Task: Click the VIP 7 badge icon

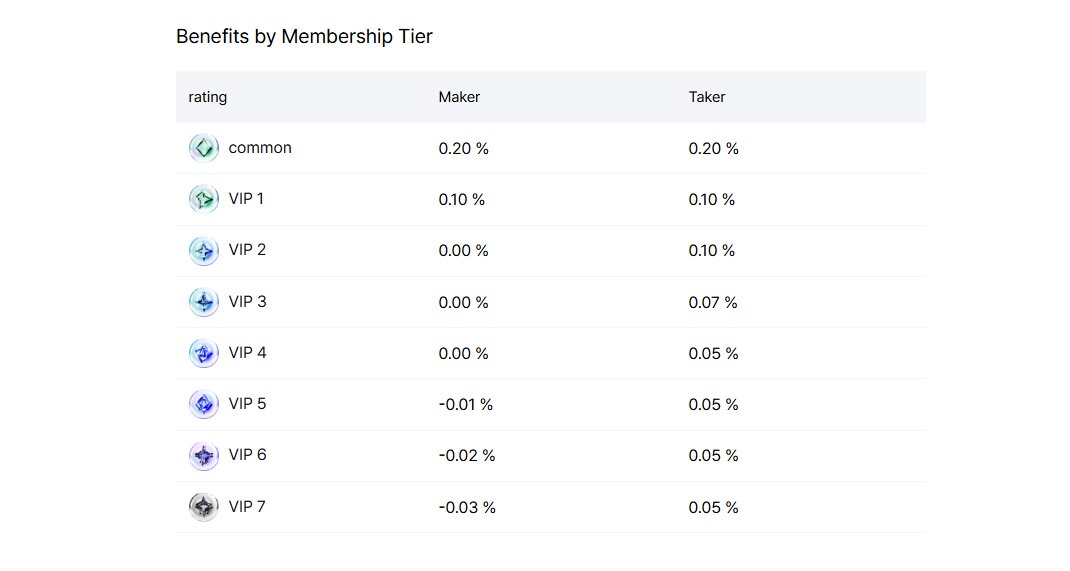Action: pyautogui.click(x=203, y=507)
